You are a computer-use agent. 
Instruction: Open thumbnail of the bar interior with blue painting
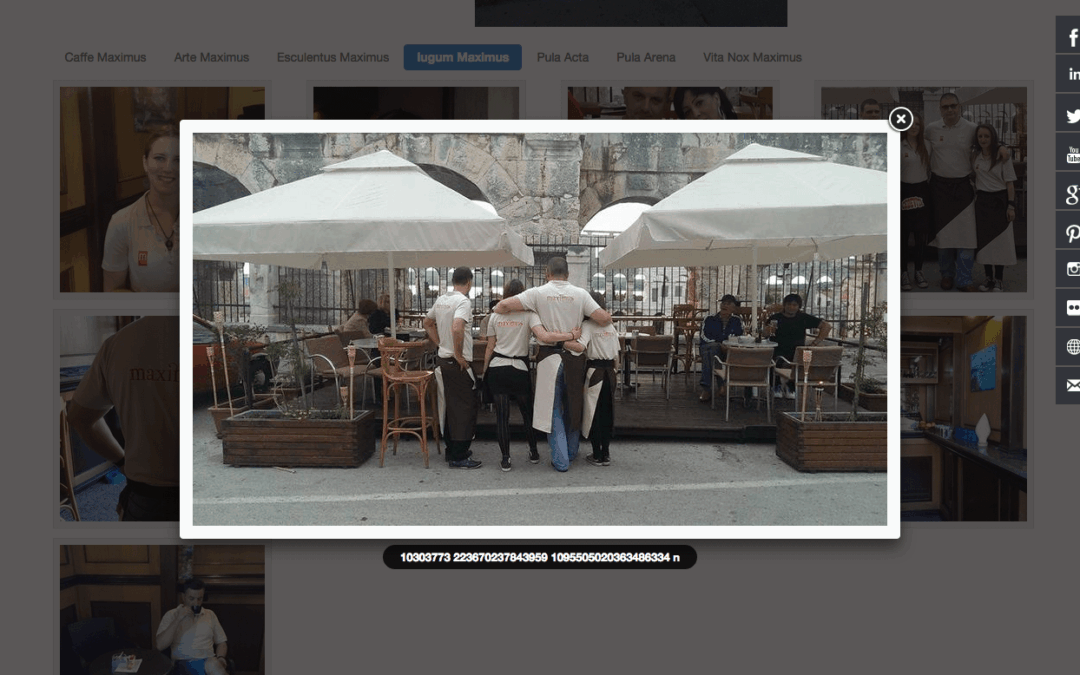(x=964, y=418)
